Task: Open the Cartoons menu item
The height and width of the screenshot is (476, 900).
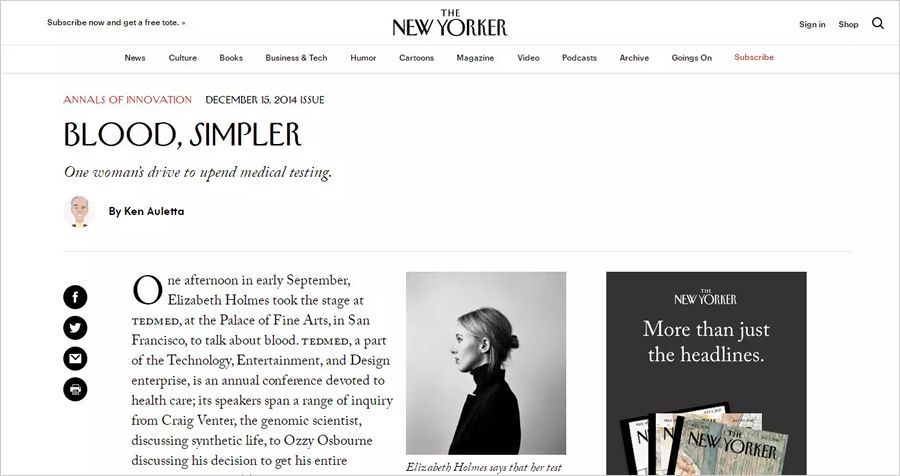Action: [416, 58]
